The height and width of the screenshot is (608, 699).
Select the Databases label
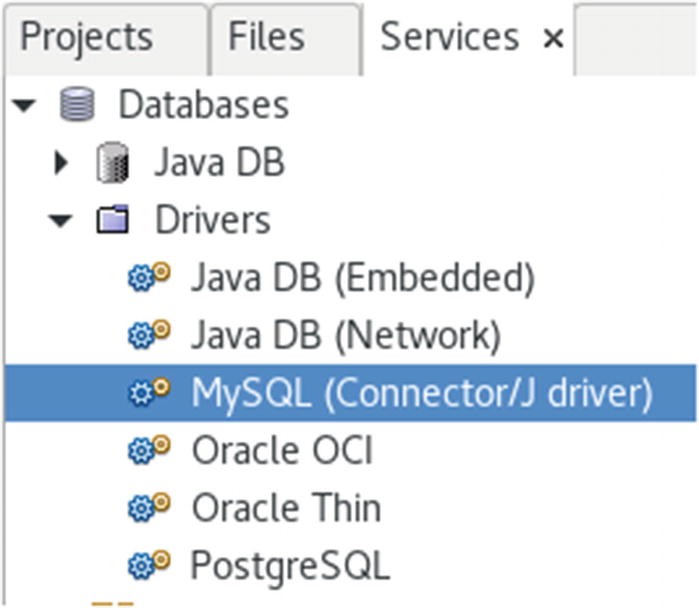(204, 105)
